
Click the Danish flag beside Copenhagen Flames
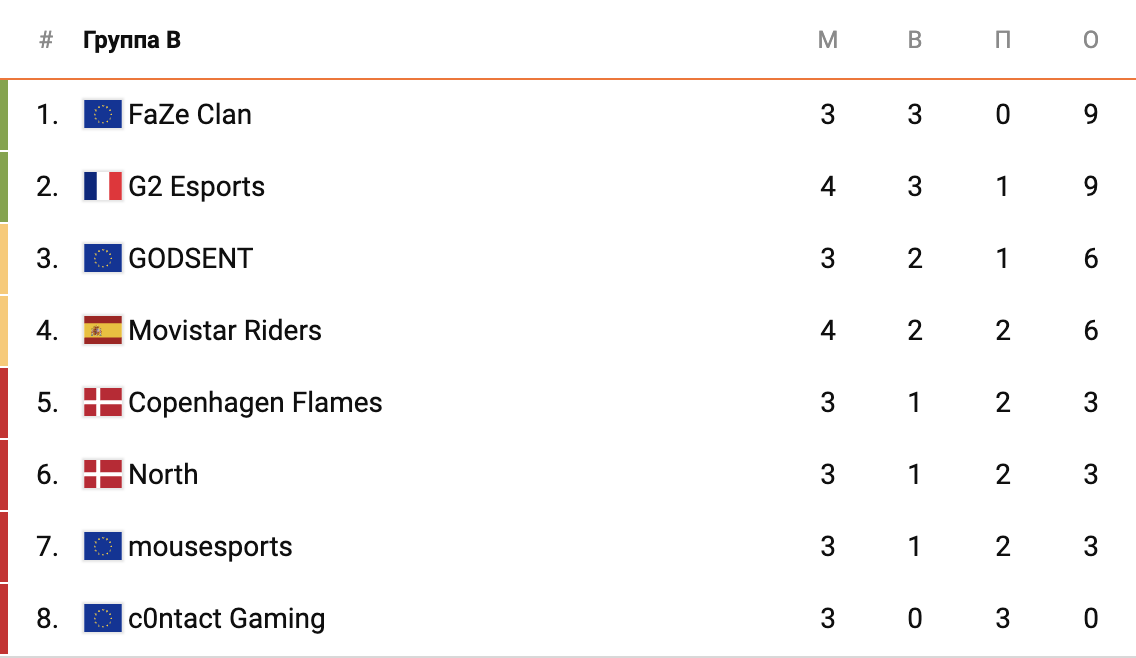click(x=102, y=402)
